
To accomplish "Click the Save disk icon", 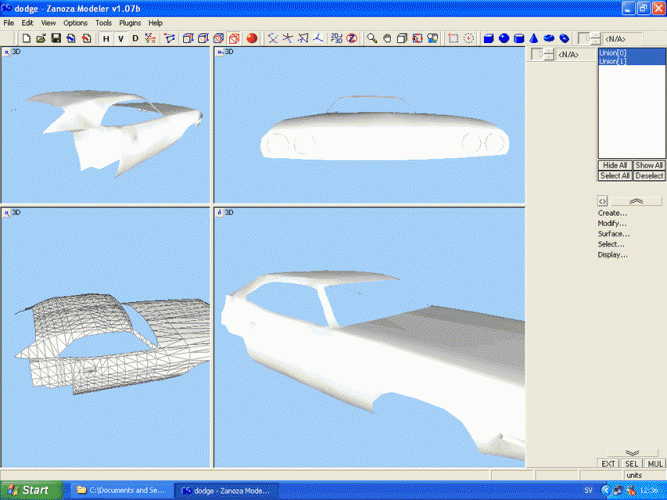I will click(x=56, y=39).
